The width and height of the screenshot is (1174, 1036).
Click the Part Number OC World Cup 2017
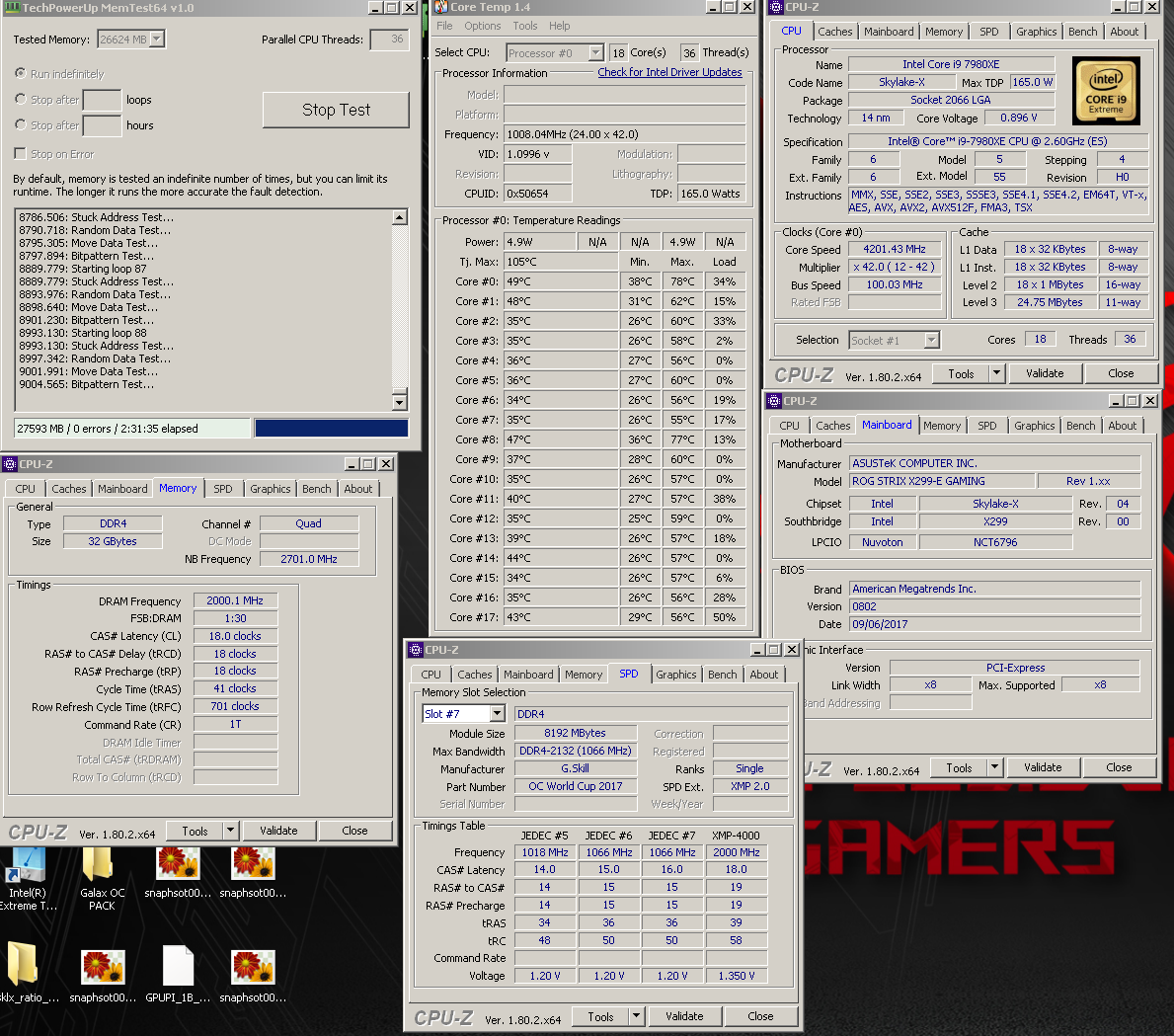click(575, 786)
